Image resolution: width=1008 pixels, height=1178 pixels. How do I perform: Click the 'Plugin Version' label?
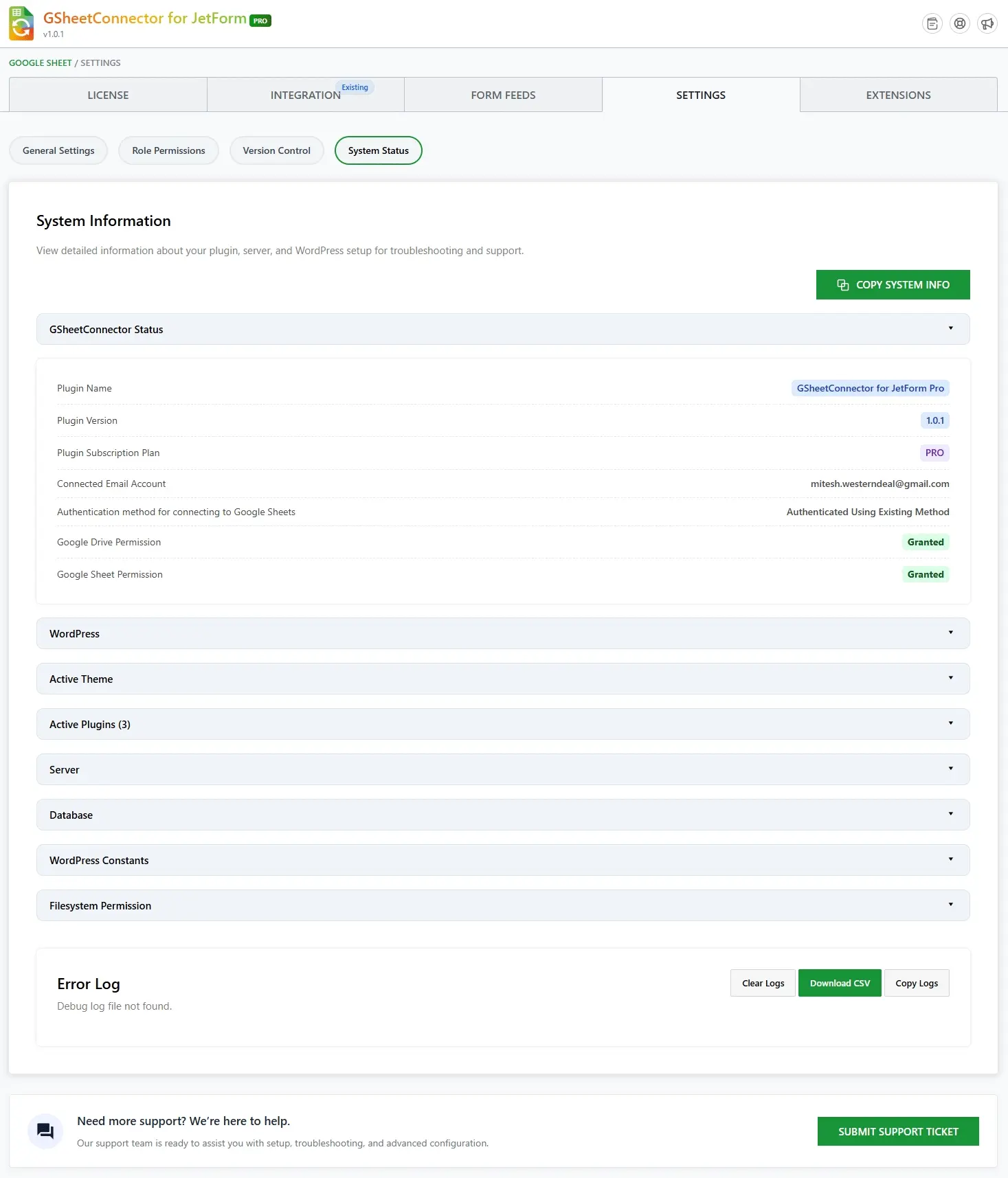(87, 420)
